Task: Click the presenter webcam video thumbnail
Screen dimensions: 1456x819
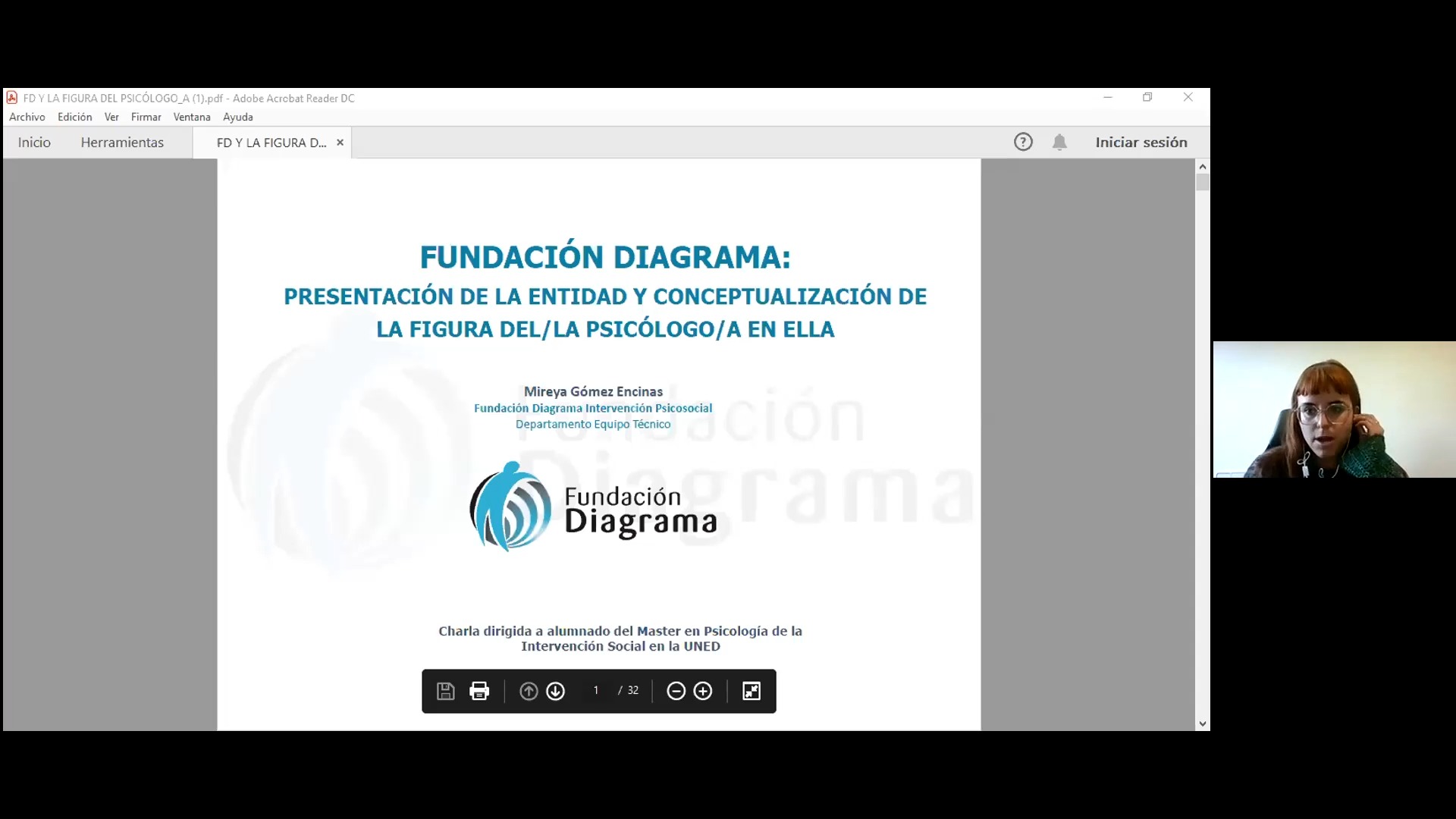Action: point(1335,409)
